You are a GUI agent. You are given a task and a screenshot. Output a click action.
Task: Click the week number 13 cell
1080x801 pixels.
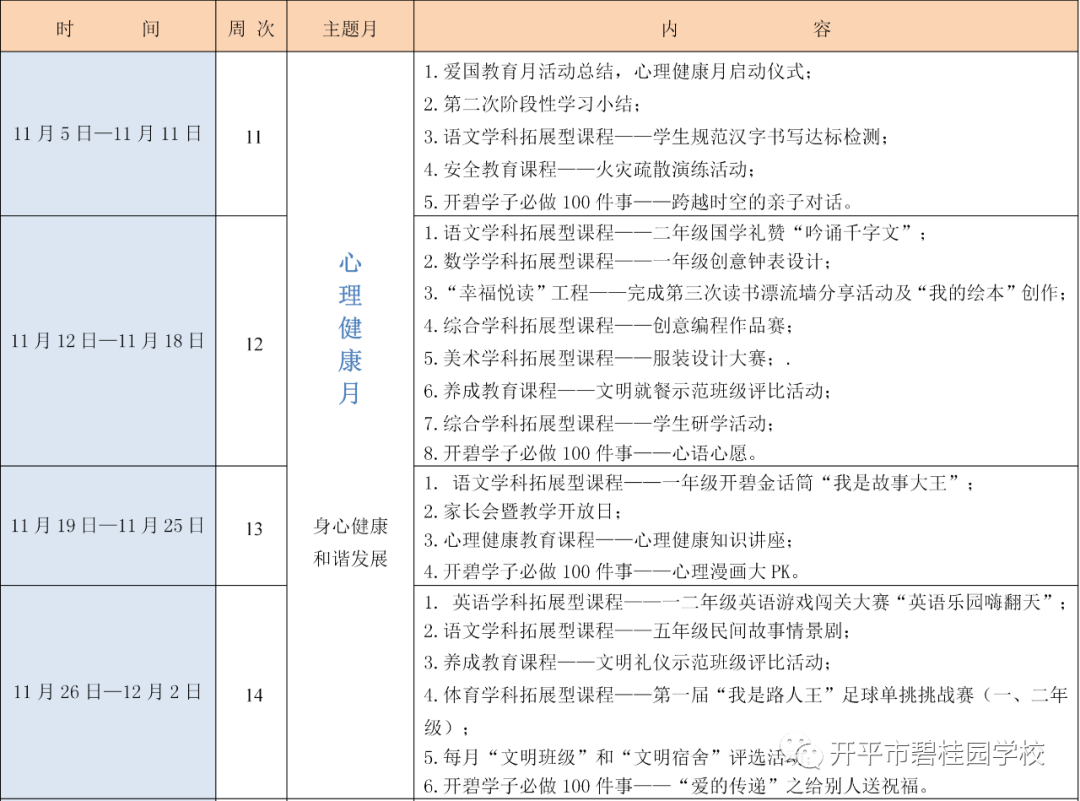253,529
